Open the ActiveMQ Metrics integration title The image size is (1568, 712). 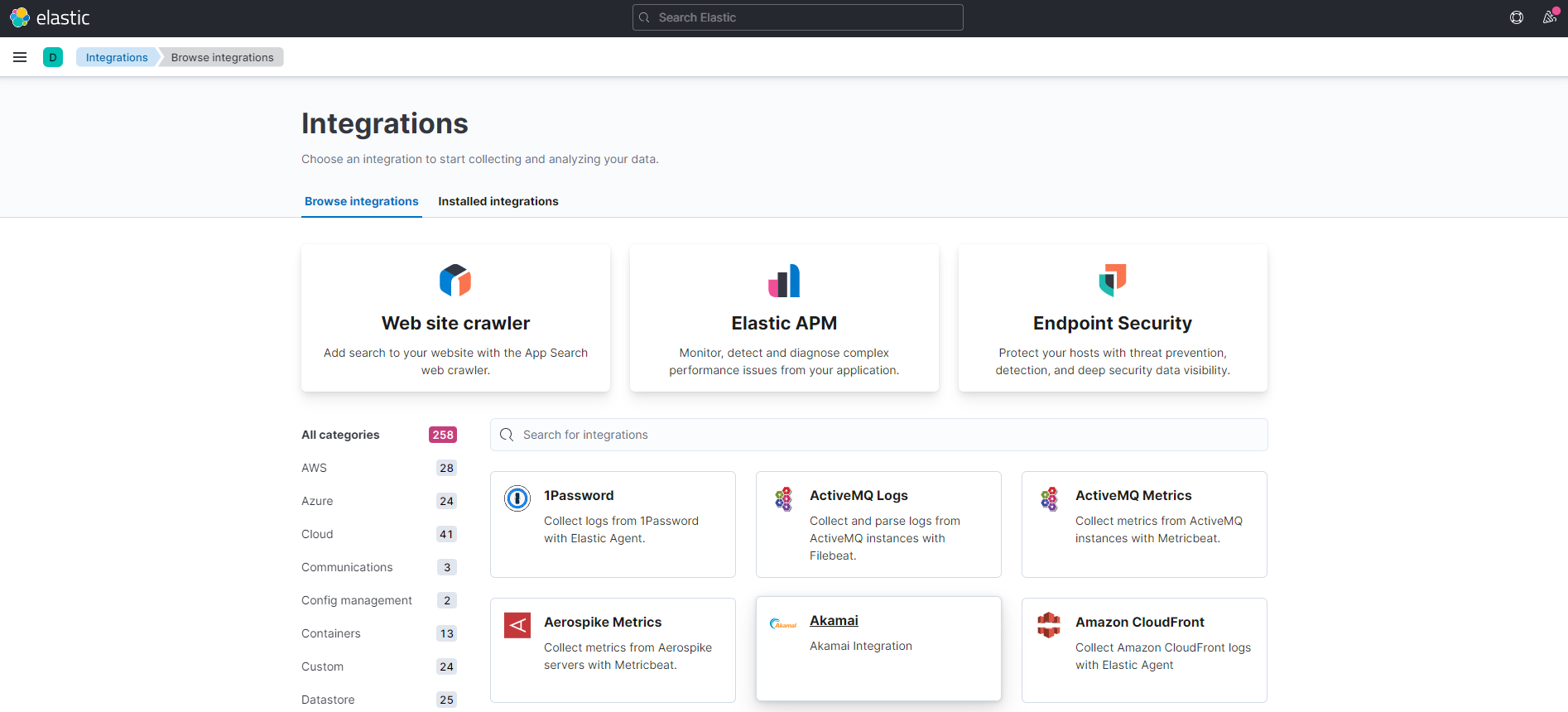point(1133,495)
